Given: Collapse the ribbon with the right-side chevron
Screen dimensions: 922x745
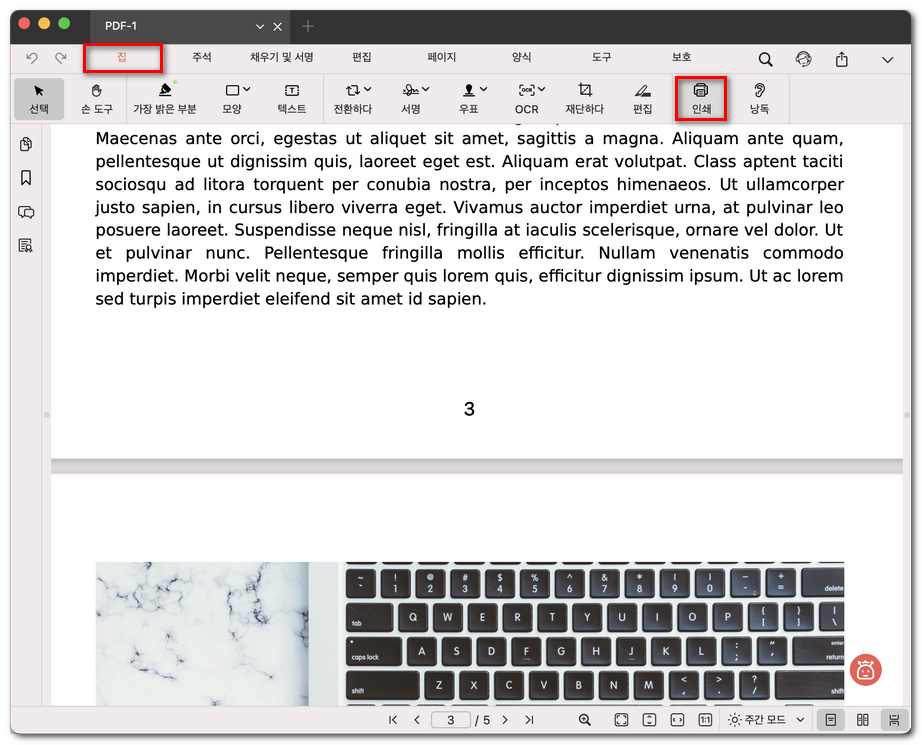Looking at the screenshot, I should 888,59.
